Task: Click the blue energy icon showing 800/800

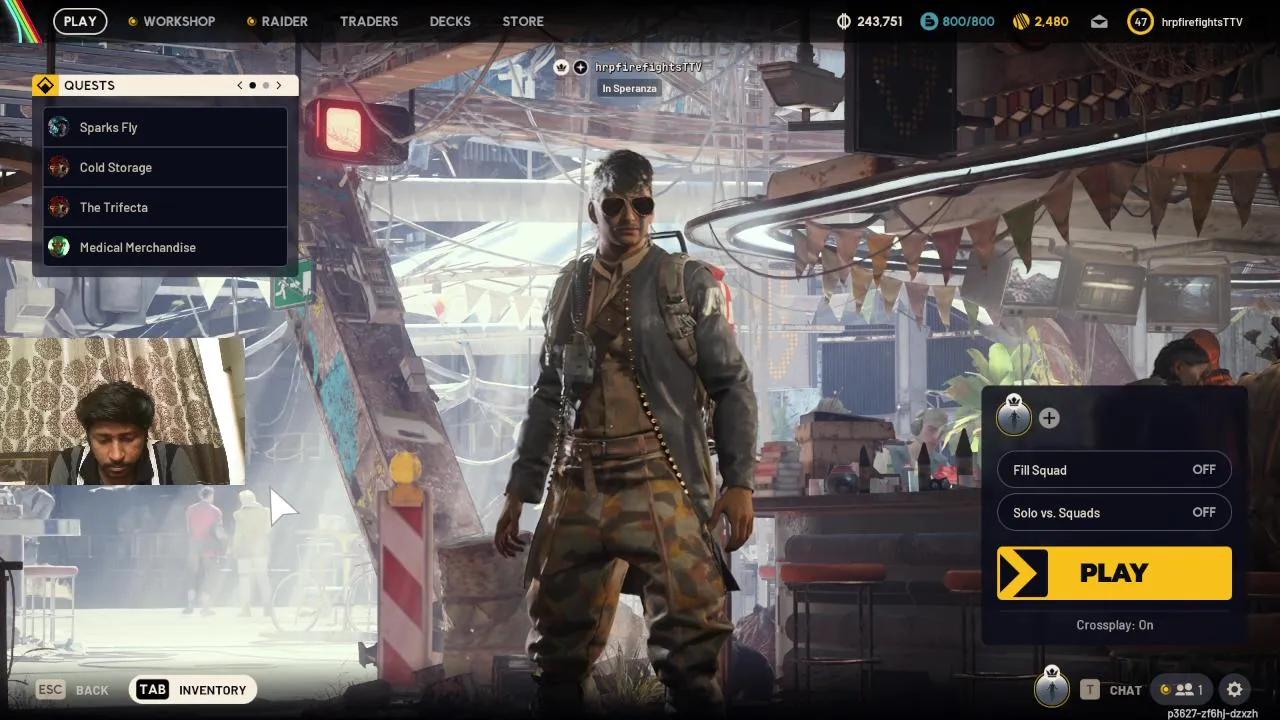Action: [930, 20]
